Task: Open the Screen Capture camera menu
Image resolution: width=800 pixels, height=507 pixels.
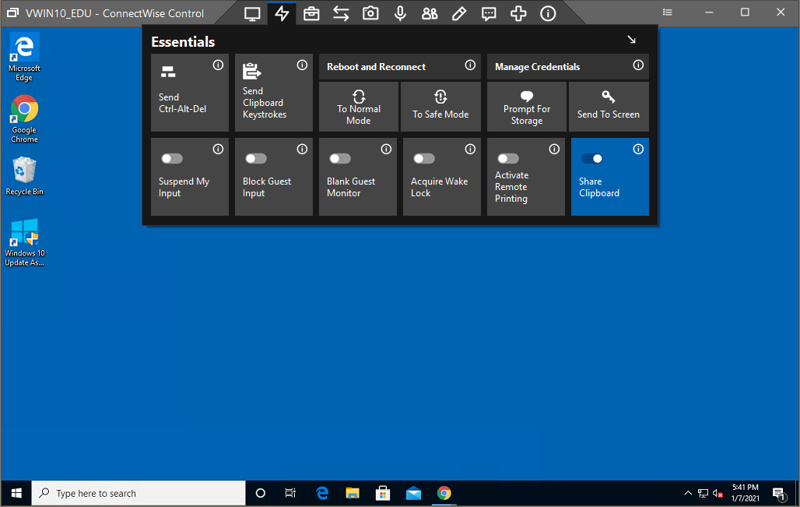Action: [370, 14]
